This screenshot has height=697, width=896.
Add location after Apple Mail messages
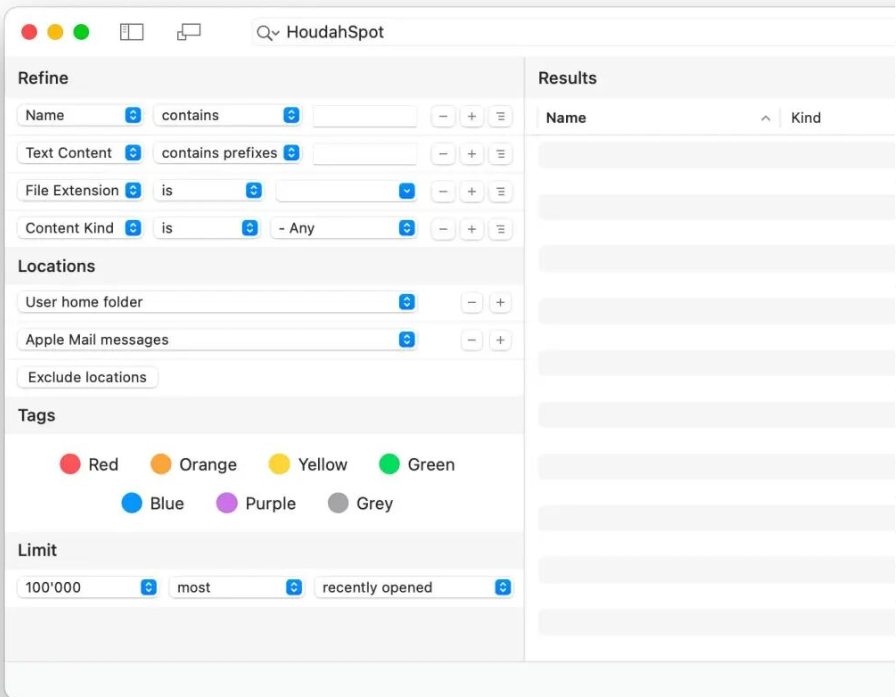(500, 341)
